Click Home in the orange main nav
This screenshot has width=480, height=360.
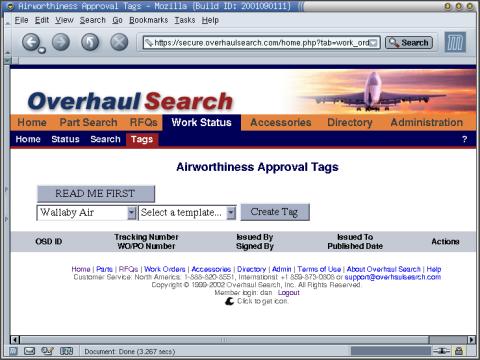[x=32, y=122]
